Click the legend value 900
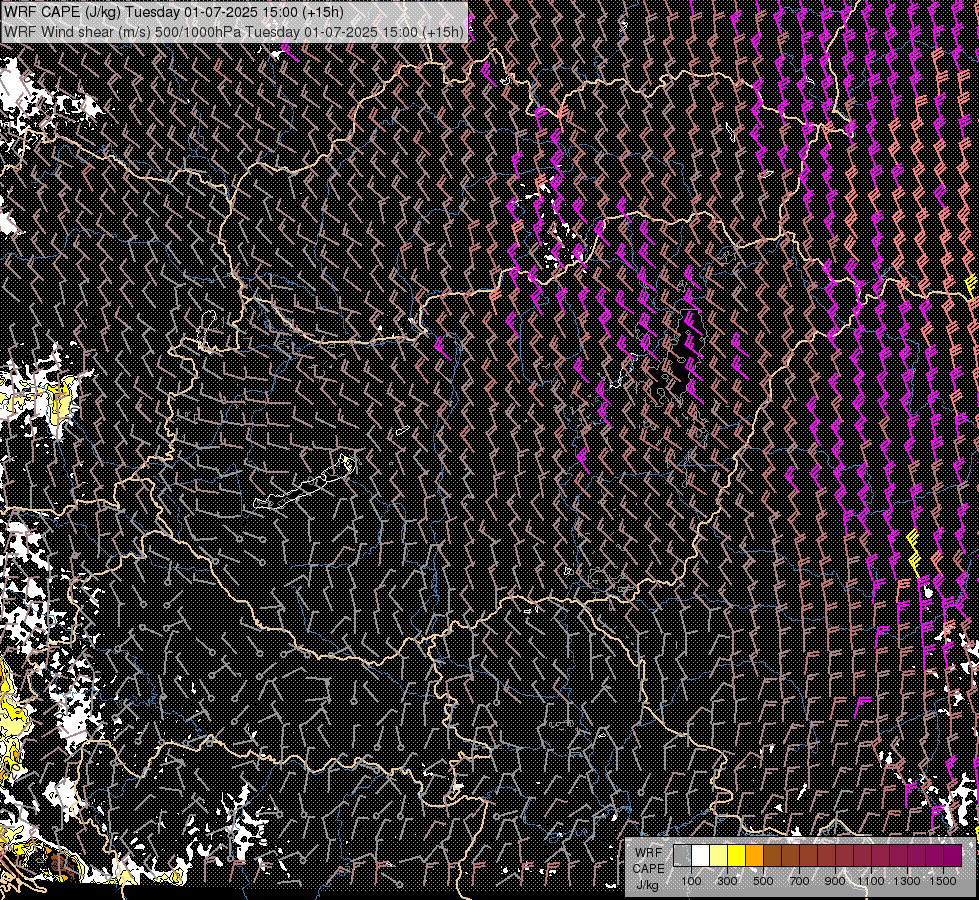 pos(835,881)
